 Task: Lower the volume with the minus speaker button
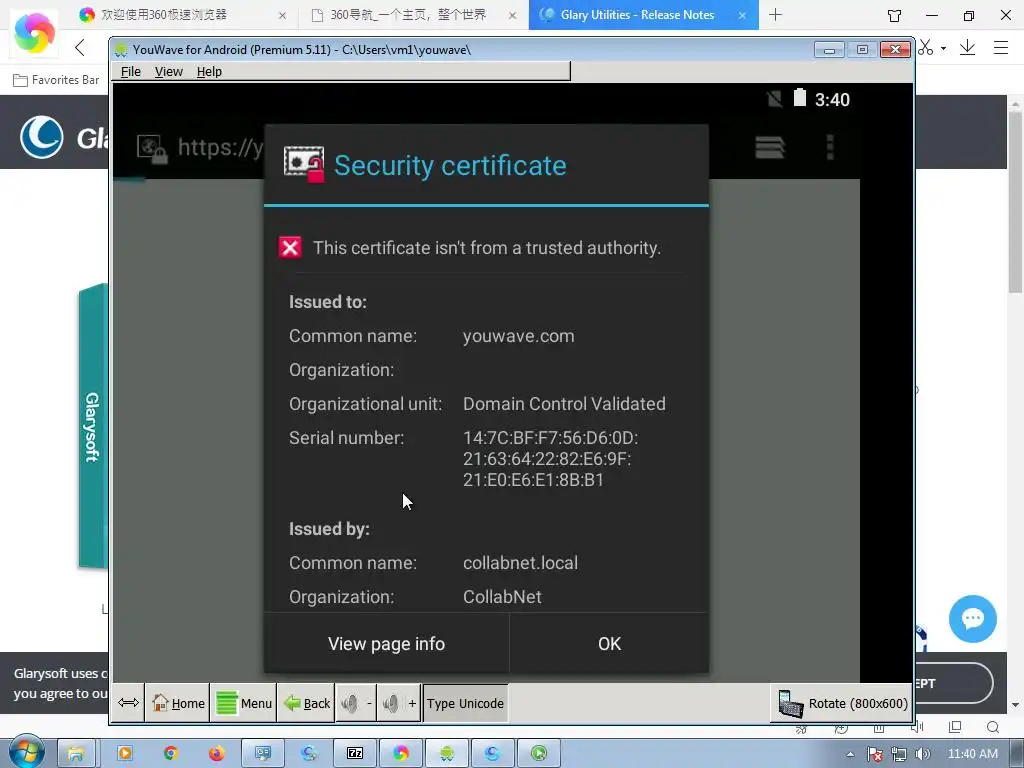tap(356, 703)
